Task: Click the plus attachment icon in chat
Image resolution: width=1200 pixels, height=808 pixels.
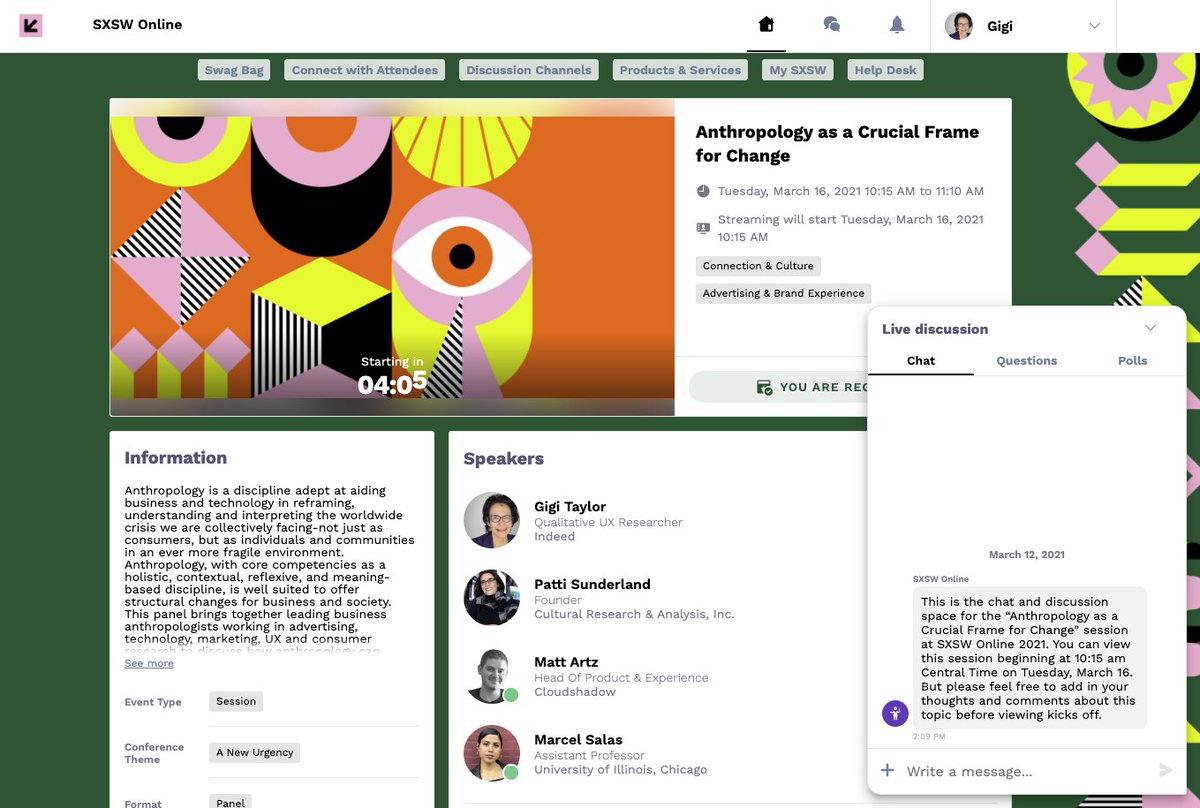Action: (x=887, y=770)
